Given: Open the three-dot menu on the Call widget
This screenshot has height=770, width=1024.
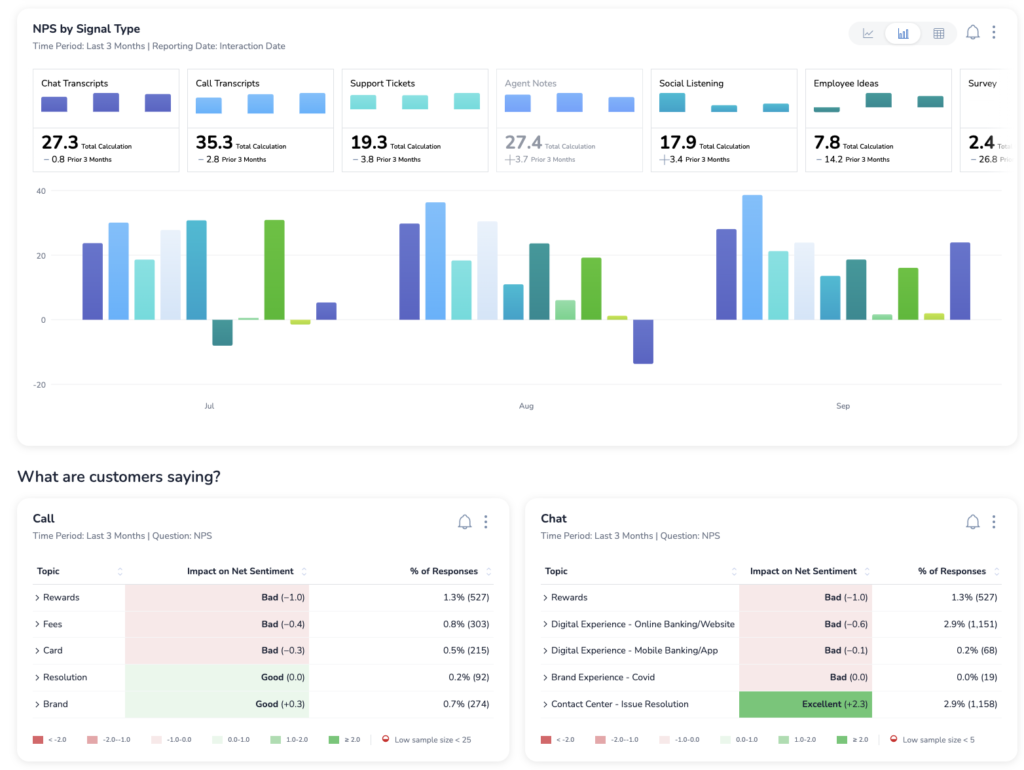Looking at the screenshot, I should pos(486,521).
